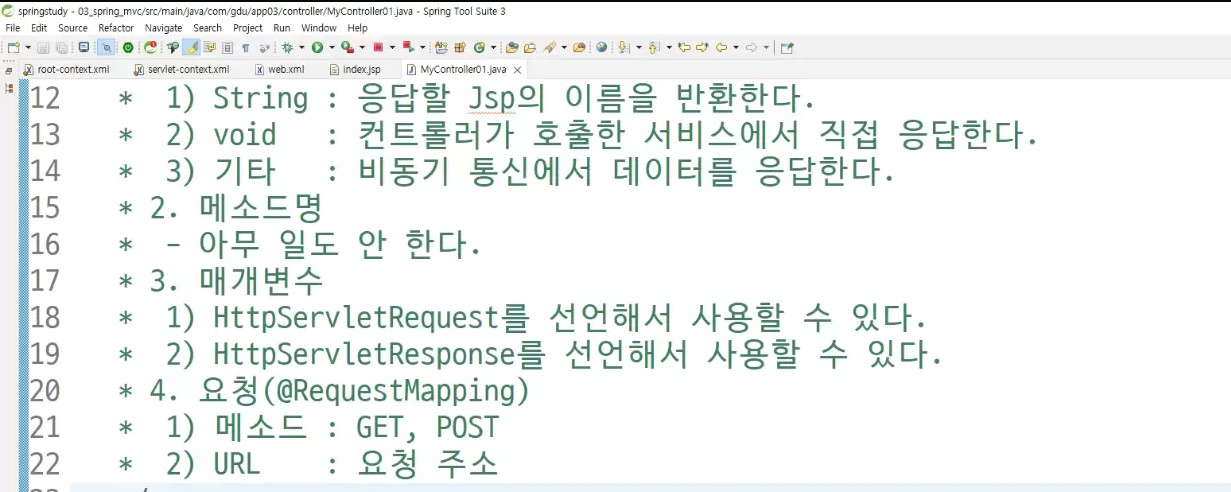Open the terminal monitor icon

84,47
